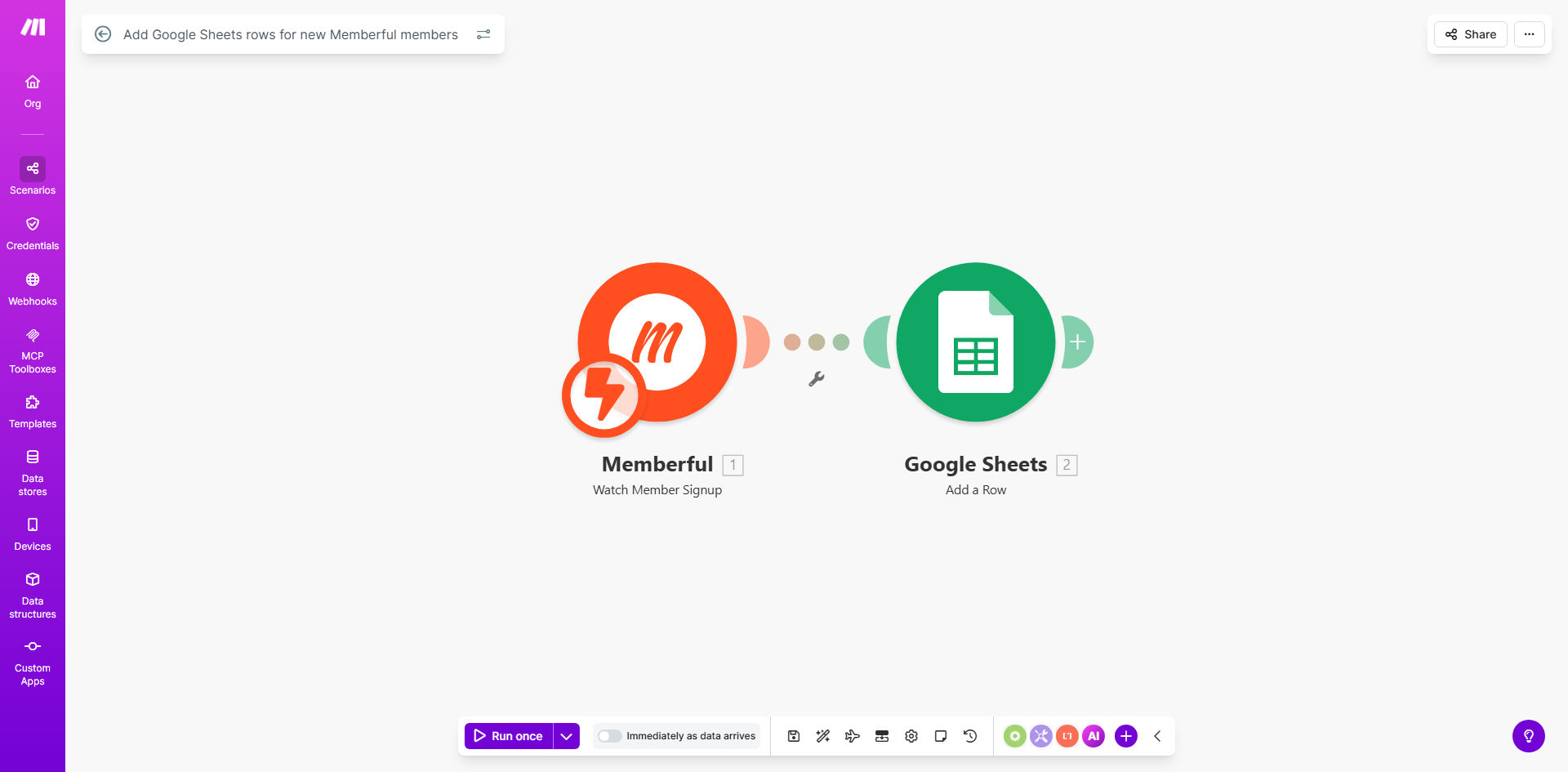This screenshot has height=772, width=1568.
Task: Open the Org home page
Action: click(33, 91)
